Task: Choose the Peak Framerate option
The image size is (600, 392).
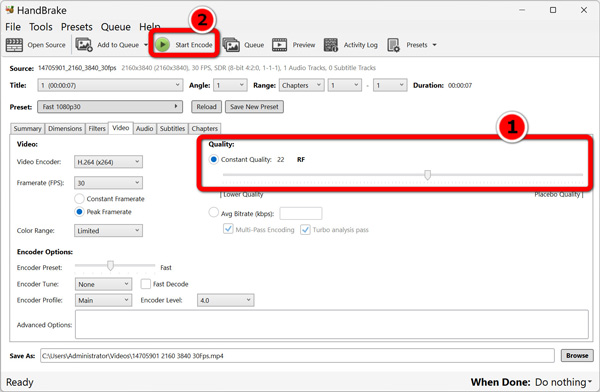Action: point(79,212)
